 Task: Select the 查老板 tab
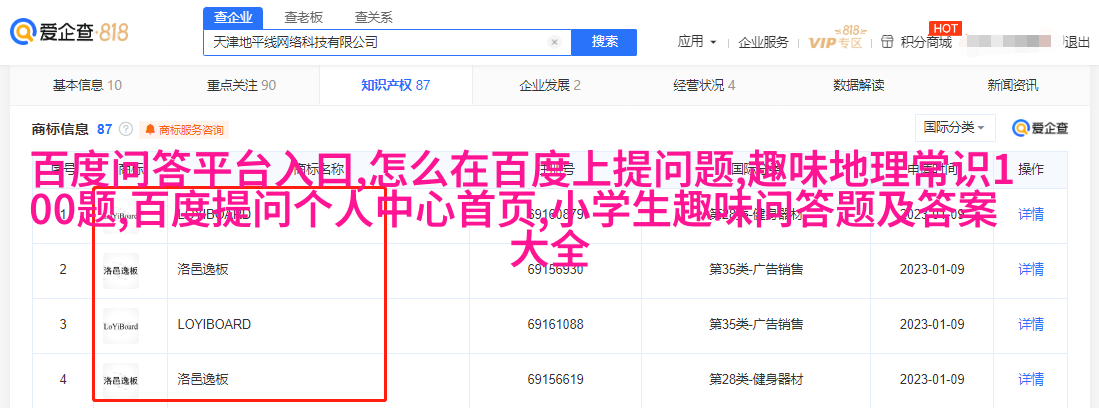pyautogui.click(x=303, y=18)
